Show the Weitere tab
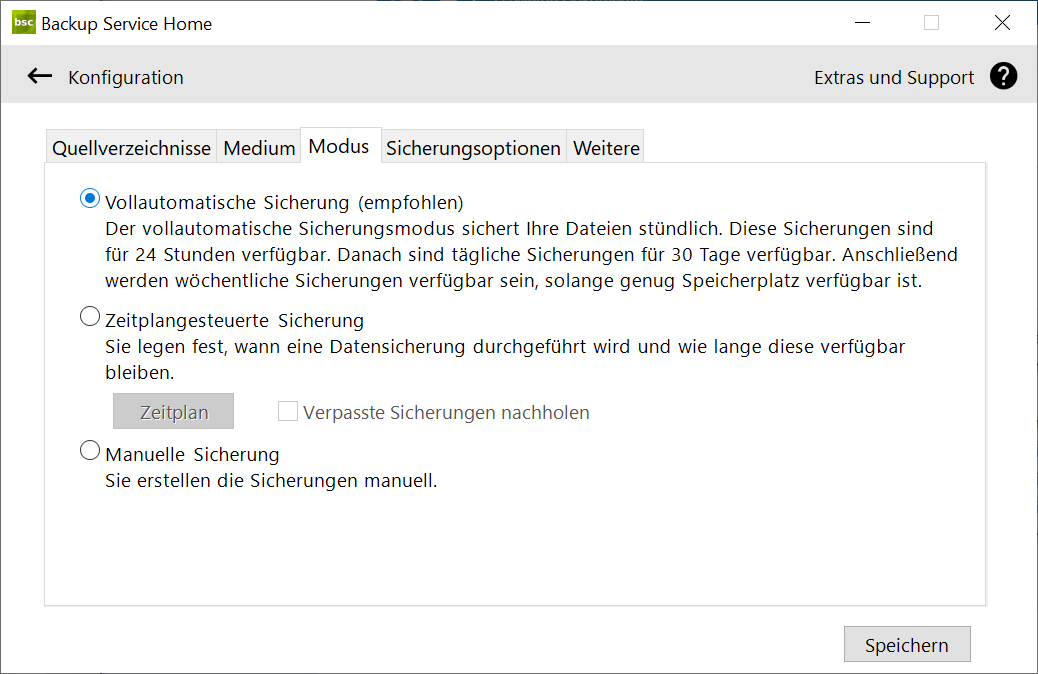Viewport: 1038px width, 674px height. pyautogui.click(x=606, y=148)
